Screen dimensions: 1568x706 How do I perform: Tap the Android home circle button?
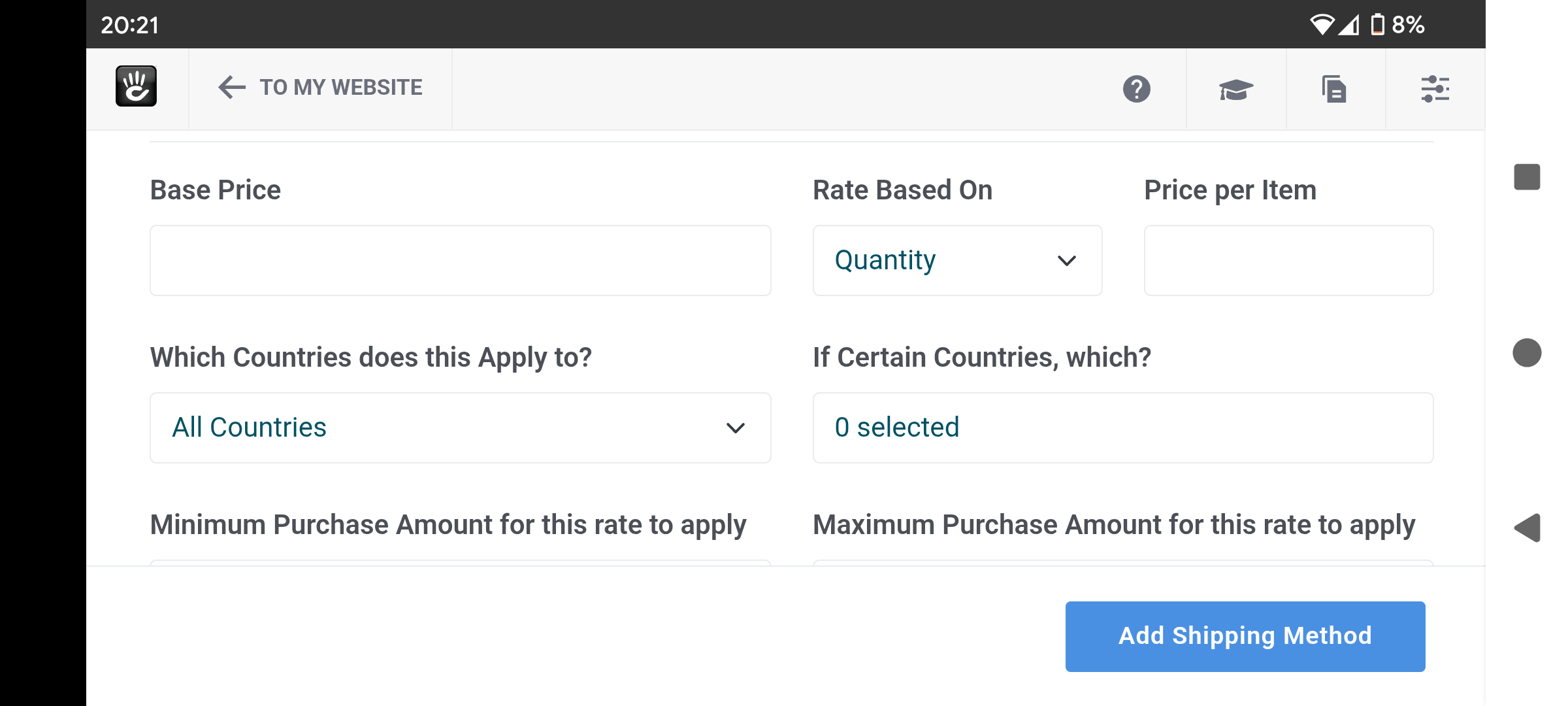(x=1527, y=353)
